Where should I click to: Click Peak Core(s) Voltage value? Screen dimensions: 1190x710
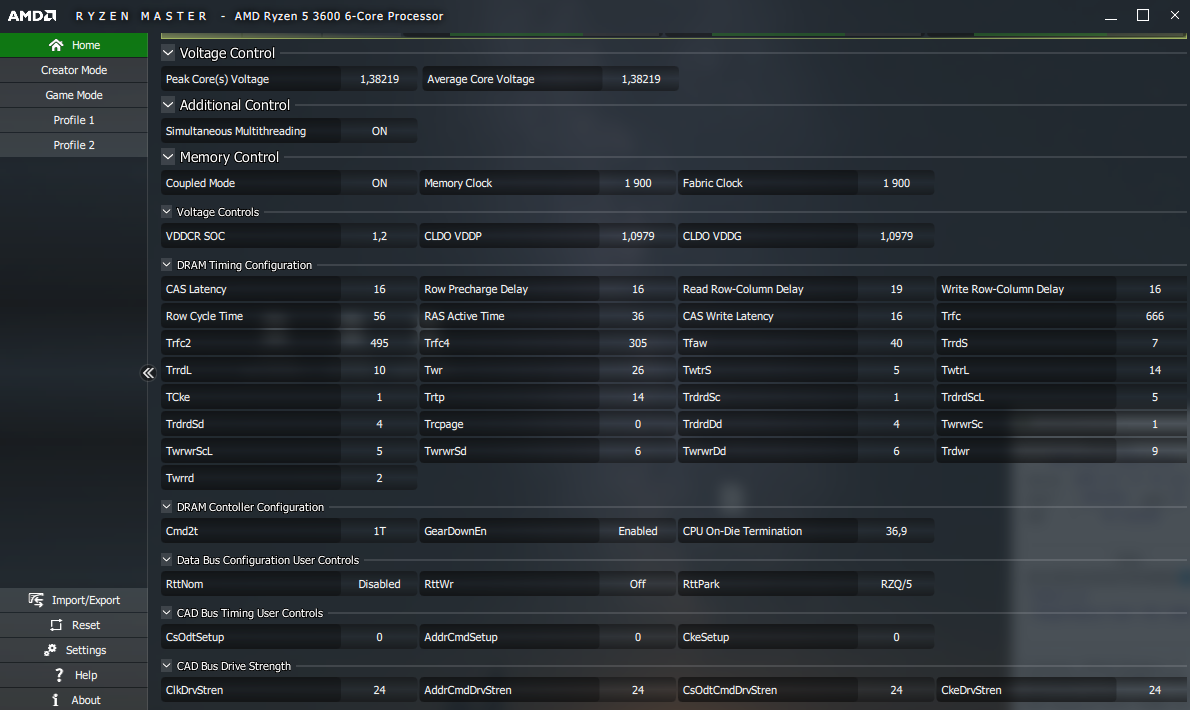379,79
